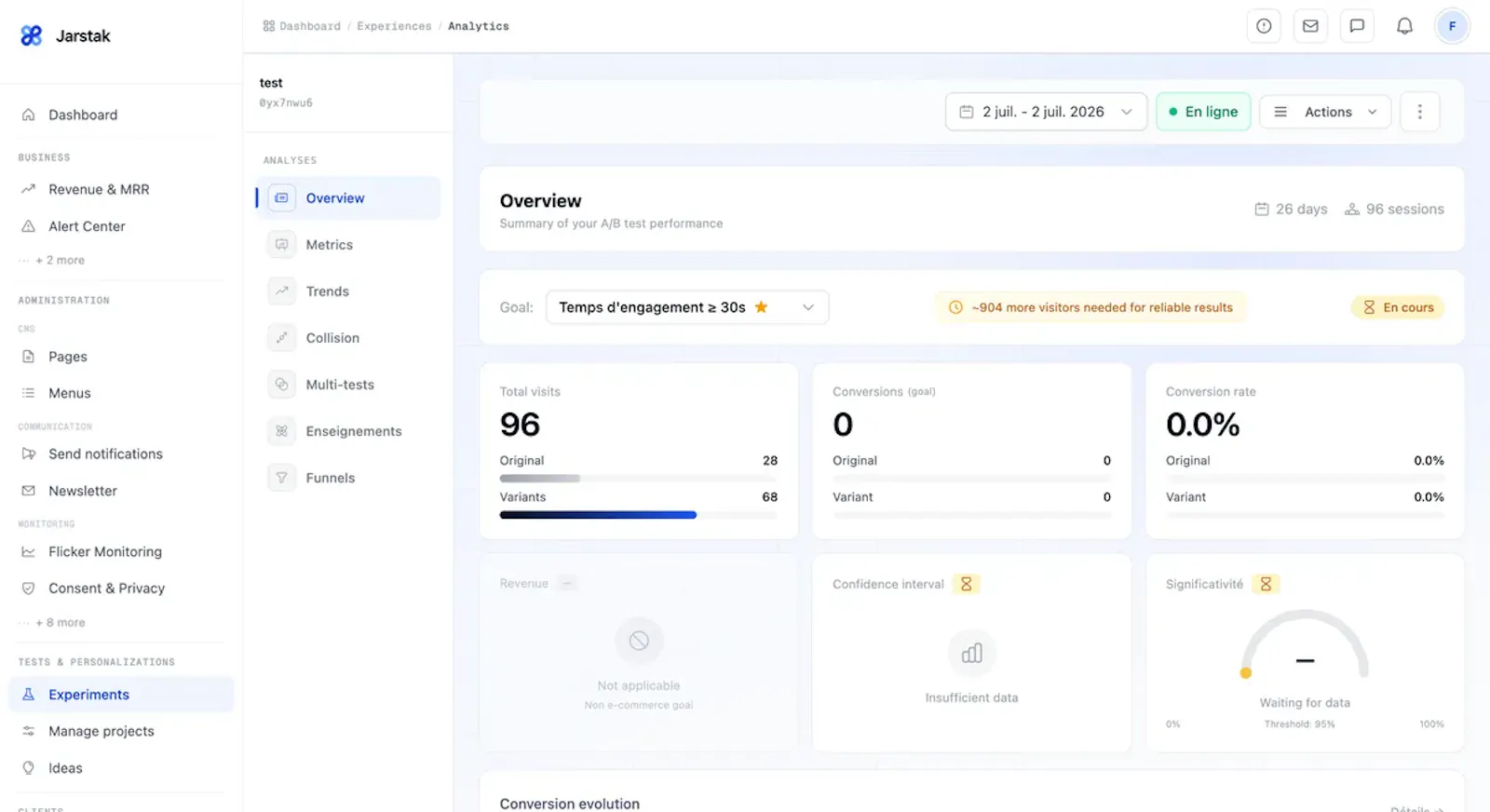Viewport: 1490px width, 812px height.
Task: Select Trends in Analyses menu
Action: point(348,291)
